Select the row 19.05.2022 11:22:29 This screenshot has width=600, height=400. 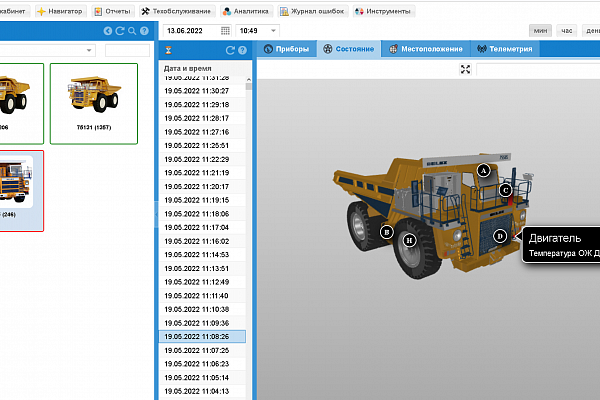[202, 159]
